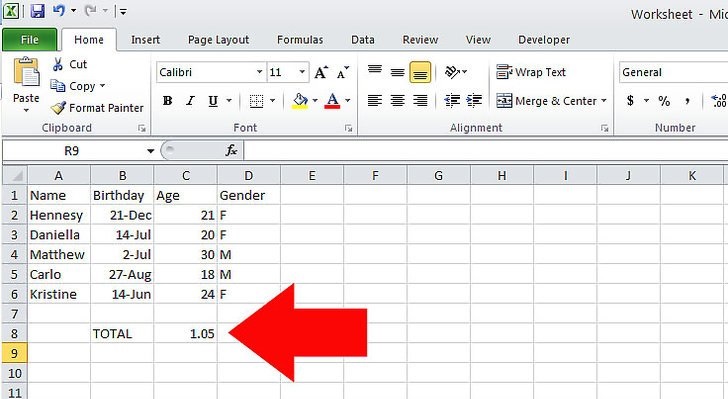Click the Orientation text angle icon
728x399 pixels.
pyautogui.click(x=452, y=72)
